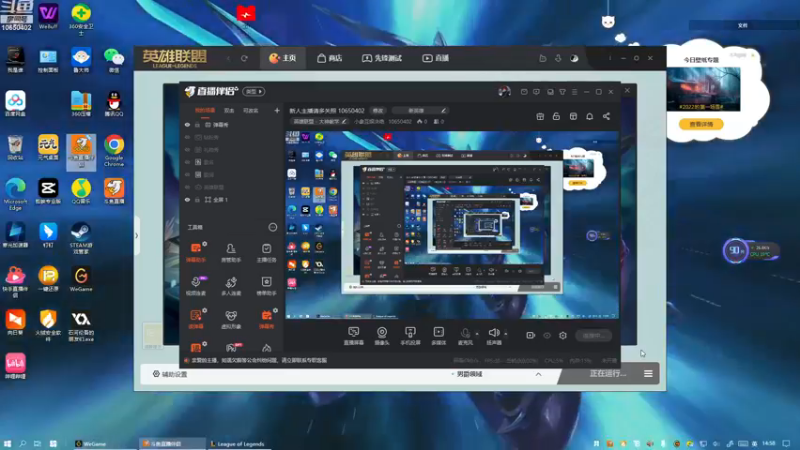
Task: Switch to 商店 tab in League client
Action: [x=328, y=58]
